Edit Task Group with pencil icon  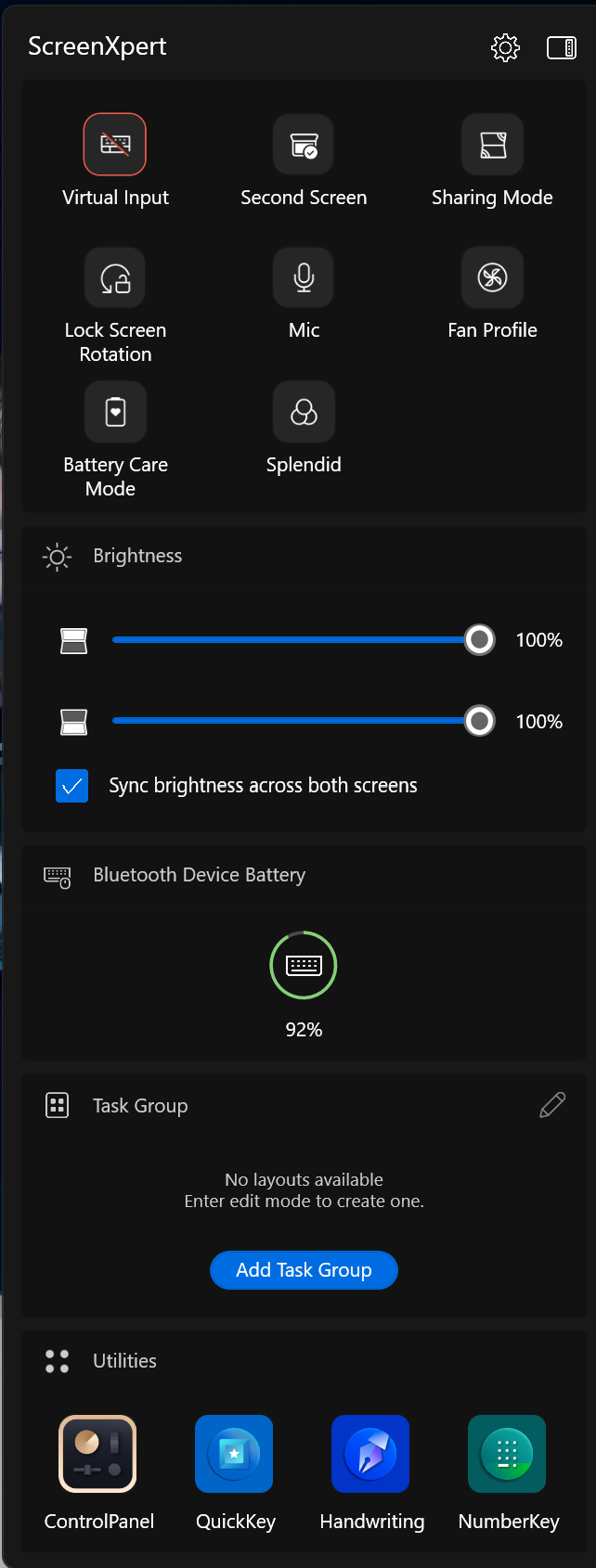pyautogui.click(x=552, y=1105)
